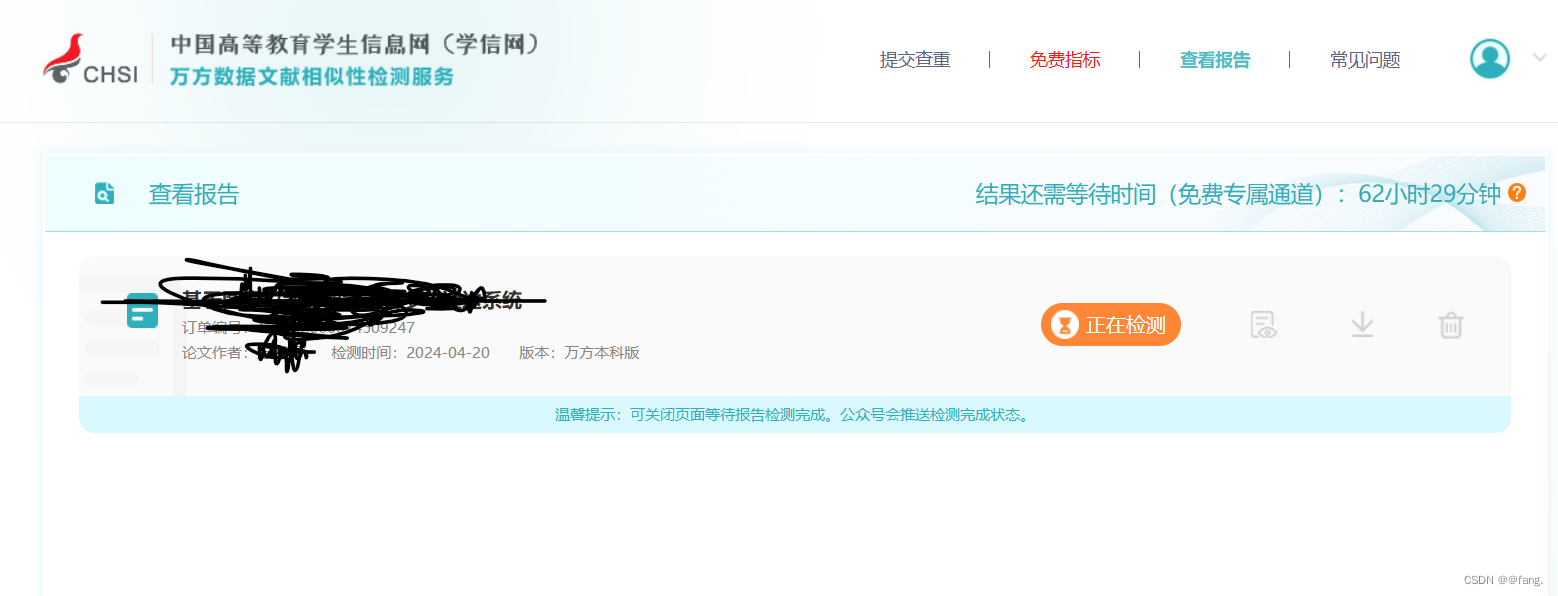This screenshot has width=1558, height=596.
Task: Click 万方数据文献相似性检测服务 title
Action: click(x=312, y=76)
